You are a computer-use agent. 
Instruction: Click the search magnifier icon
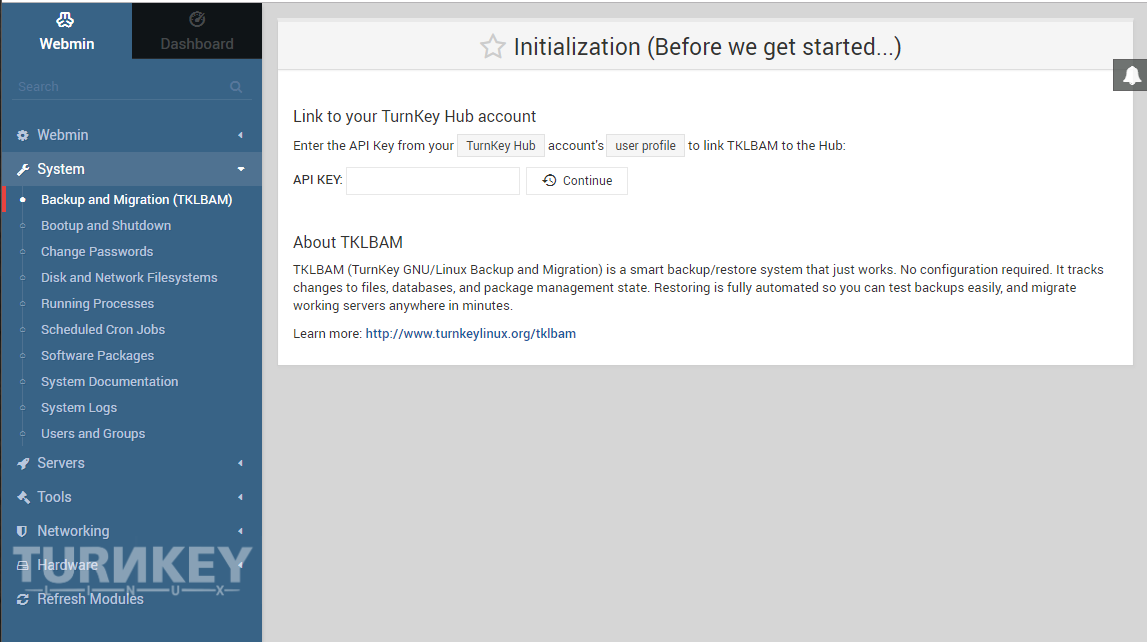point(236,87)
